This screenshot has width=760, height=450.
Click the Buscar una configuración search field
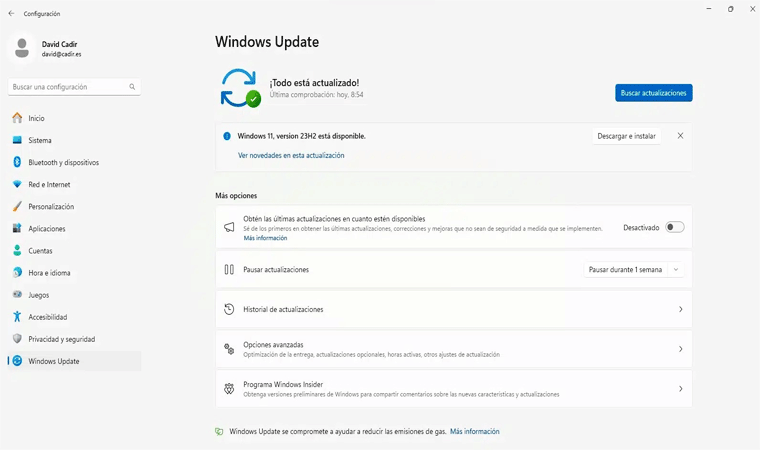click(74, 87)
